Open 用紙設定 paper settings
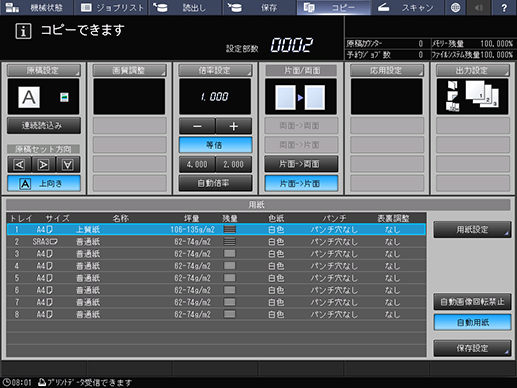Screen dimensions: 517x388 click(x=472, y=230)
